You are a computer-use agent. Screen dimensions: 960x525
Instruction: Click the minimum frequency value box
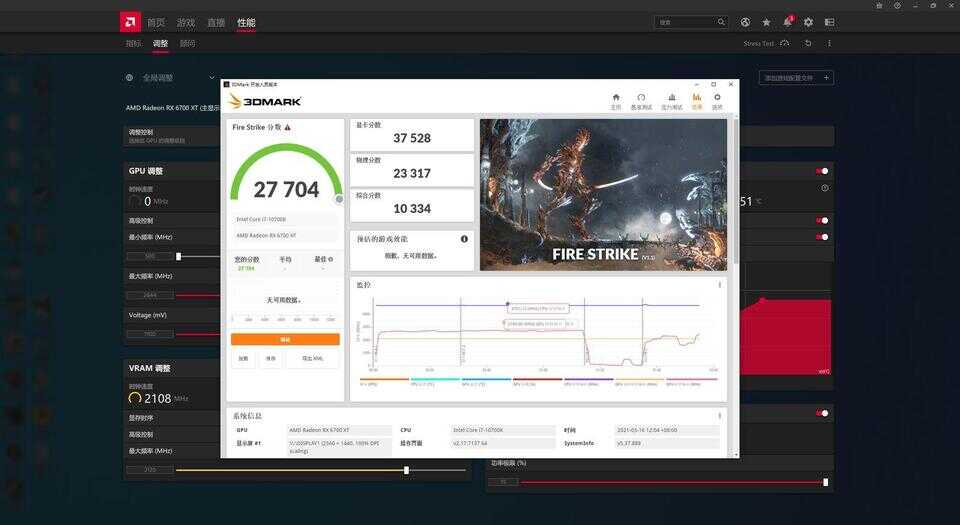[x=150, y=256]
